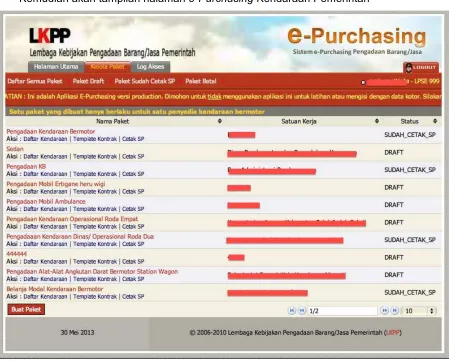The image size is (450, 362).
Task: Open the Halaman Utama tab
Action: click(x=56, y=67)
